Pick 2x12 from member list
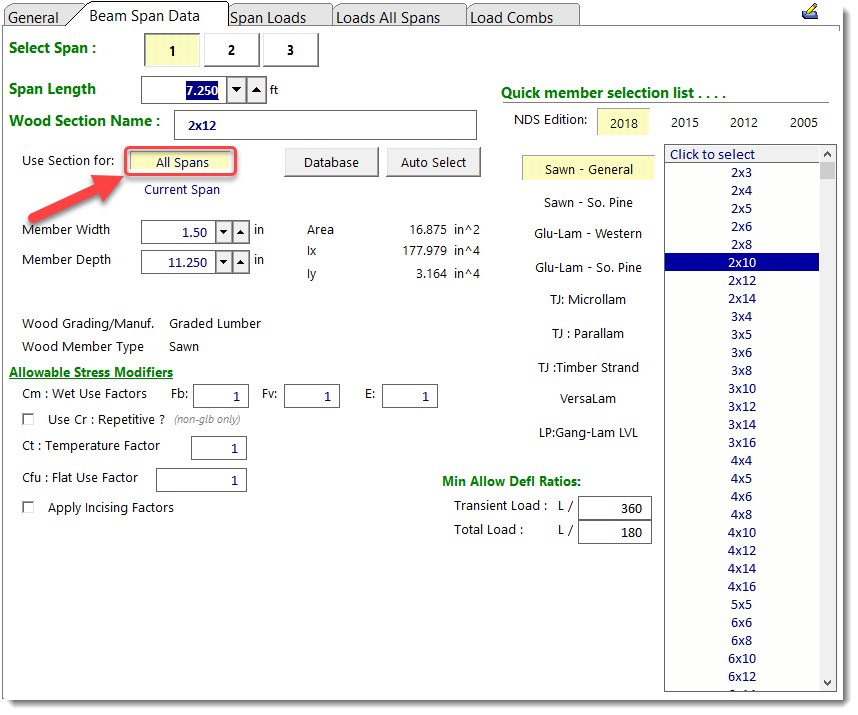The image size is (858, 715). click(741, 281)
